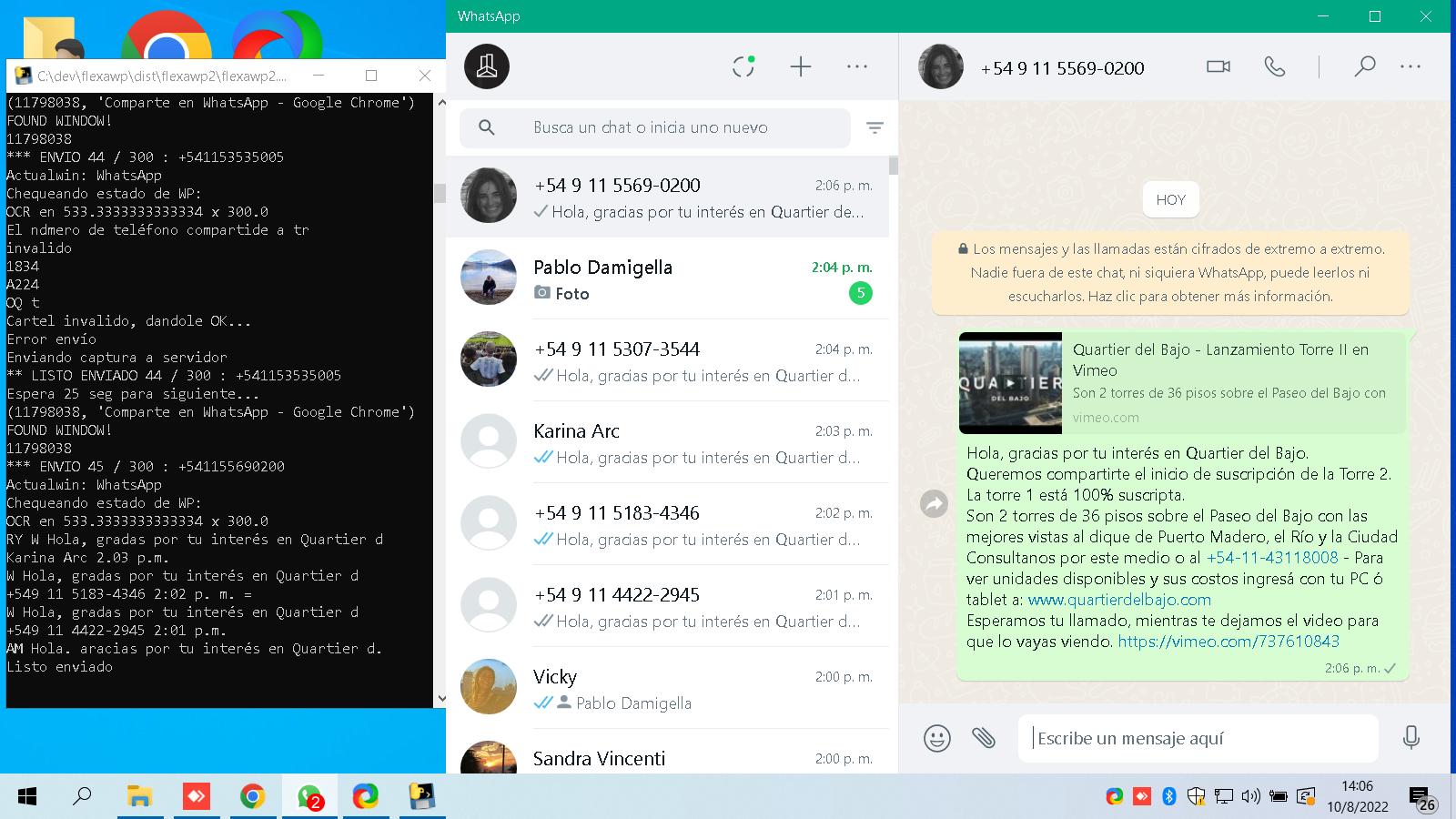
Task: Open own profile avatar in WhatsApp header
Action: (x=487, y=66)
